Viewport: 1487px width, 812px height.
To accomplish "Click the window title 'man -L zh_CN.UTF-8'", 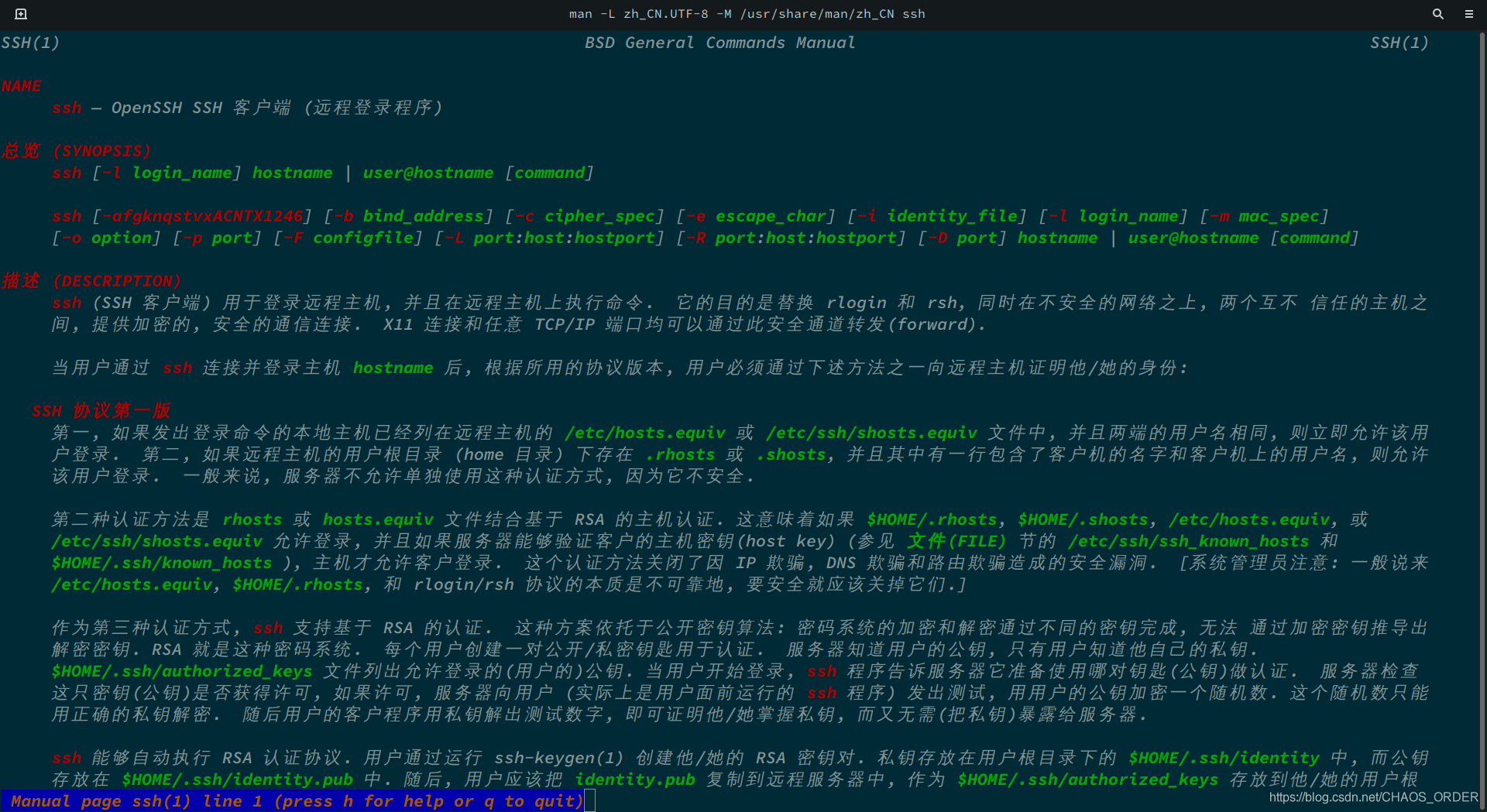I will (x=639, y=14).
